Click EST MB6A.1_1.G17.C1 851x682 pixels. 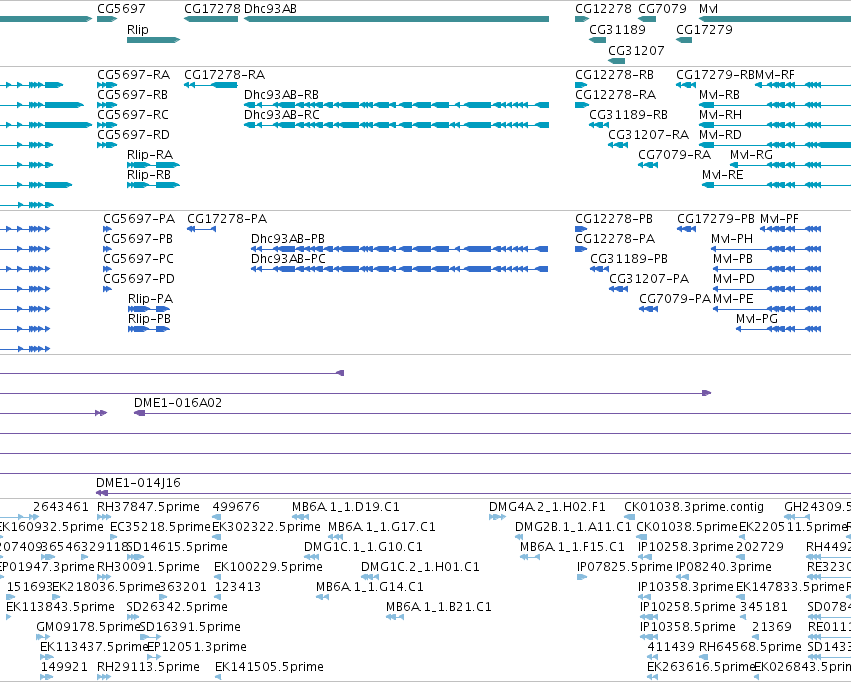click(x=335, y=537)
